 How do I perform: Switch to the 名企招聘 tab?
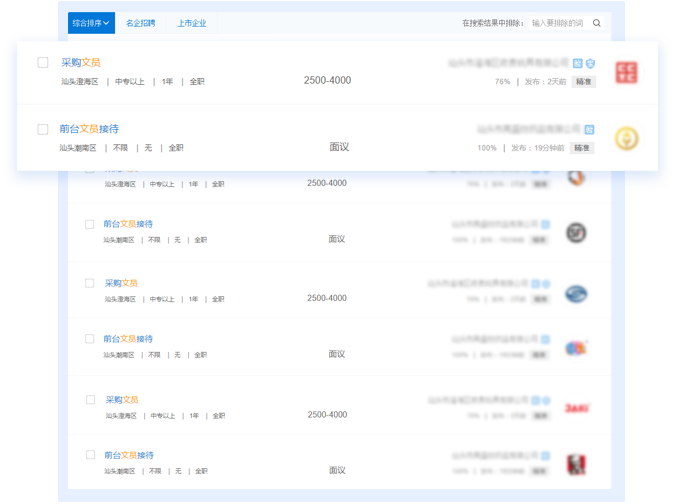[140, 23]
